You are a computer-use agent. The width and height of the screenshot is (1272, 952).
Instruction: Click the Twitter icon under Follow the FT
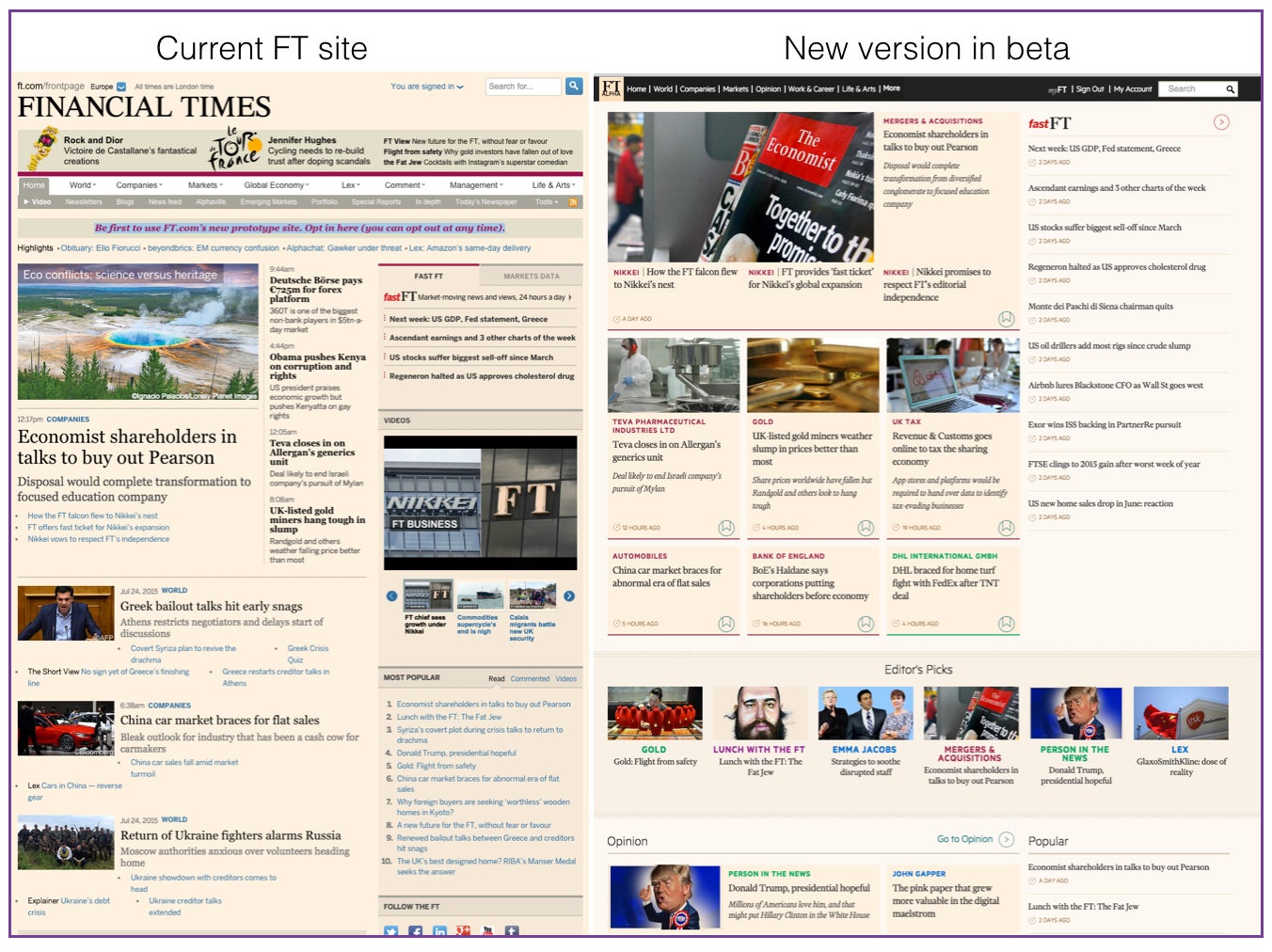point(391,931)
